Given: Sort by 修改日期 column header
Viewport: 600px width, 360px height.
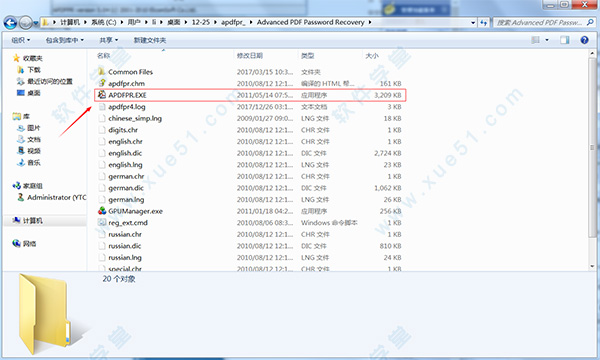Looking at the screenshot, I should pyautogui.click(x=249, y=55).
